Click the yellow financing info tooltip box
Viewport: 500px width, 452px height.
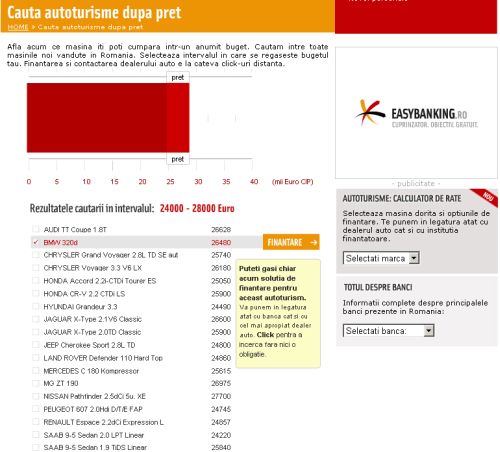(278, 313)
